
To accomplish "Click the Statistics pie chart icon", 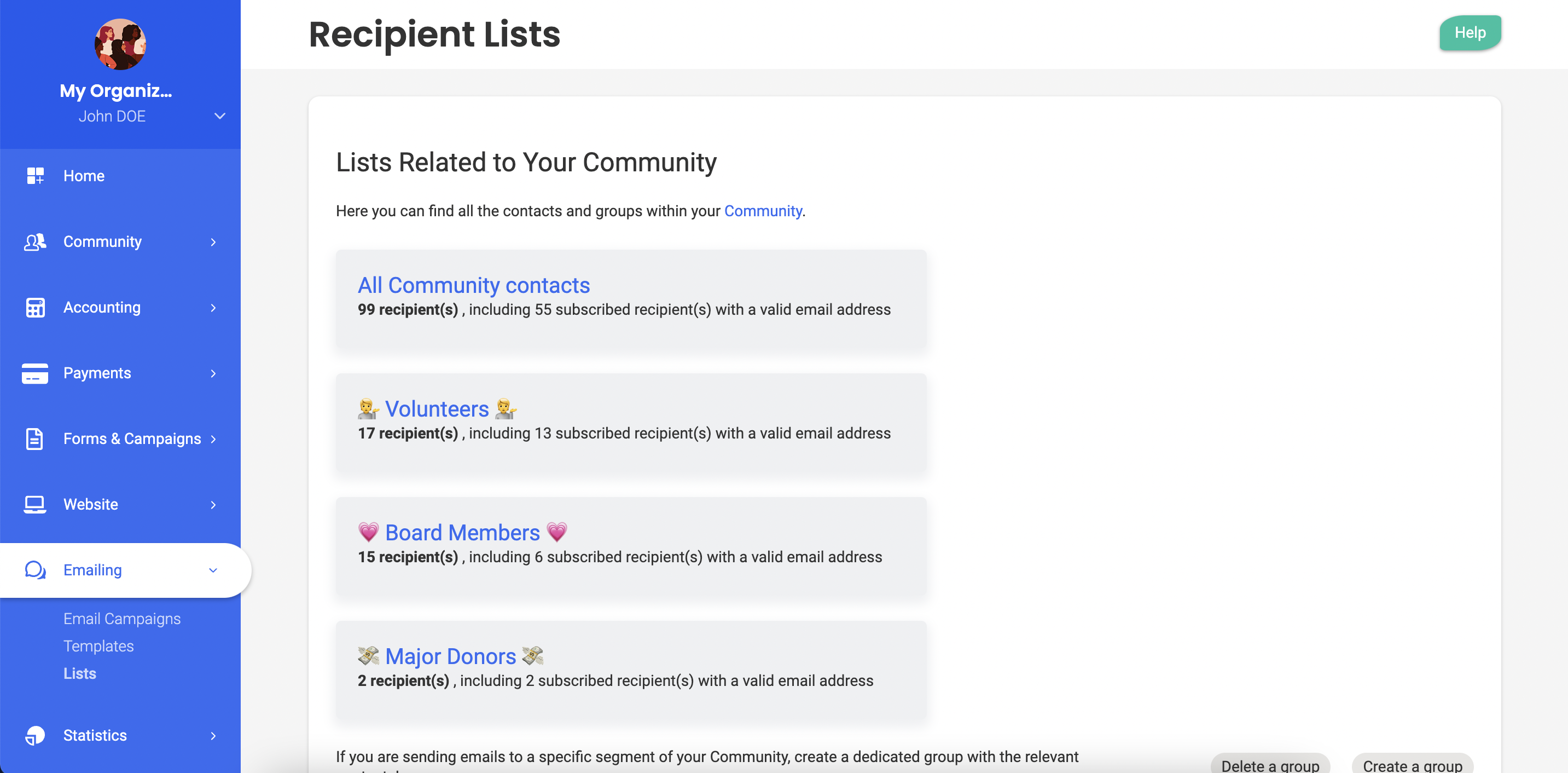I will pyautogui.click(x=36, y=735).
